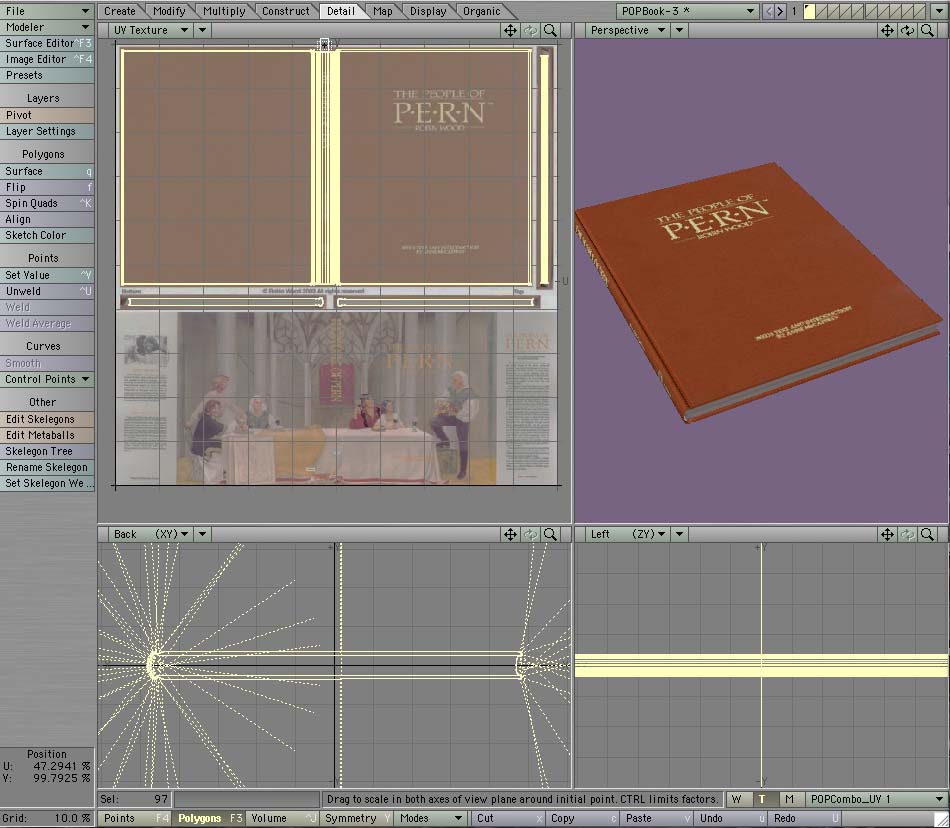Viewport: 950px width, 828px height.
Task: Open Layer Settings
Action: (x=47, y=131)
